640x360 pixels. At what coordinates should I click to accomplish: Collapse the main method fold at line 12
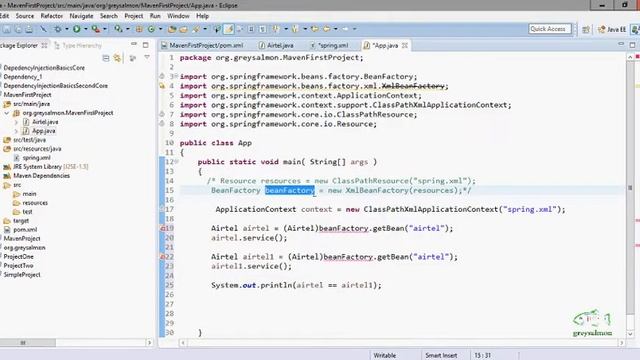[177, 162]
